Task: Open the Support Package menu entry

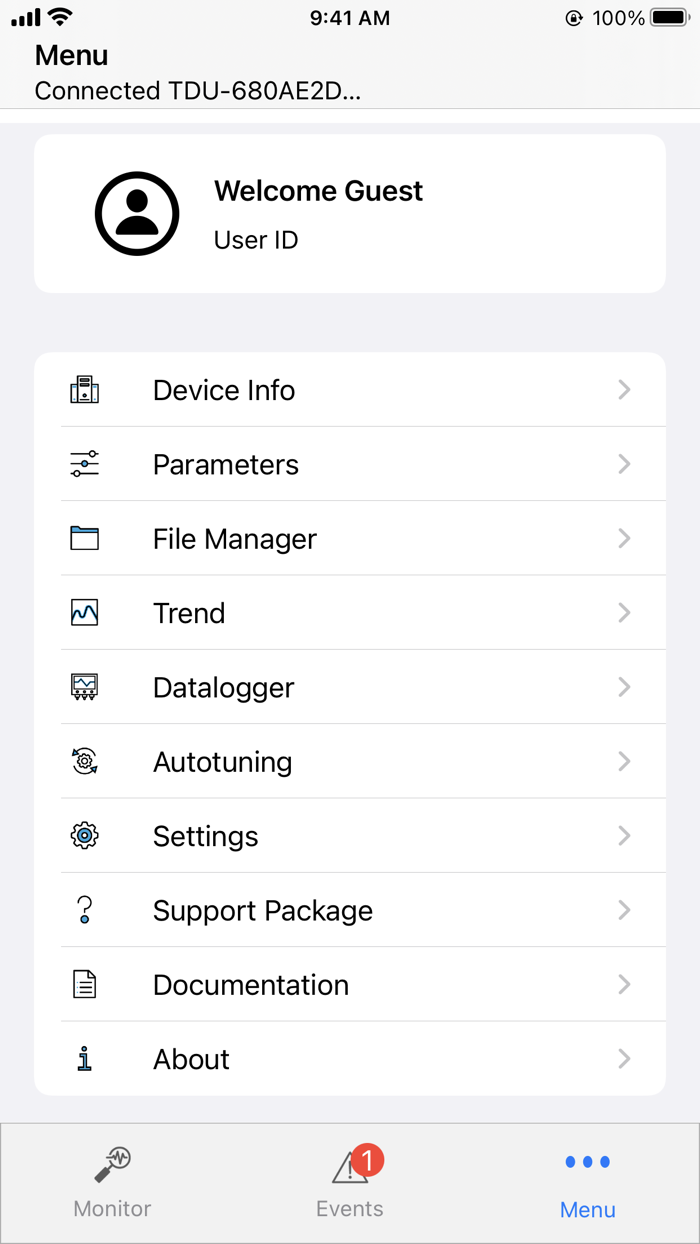Action: point(262,909)
